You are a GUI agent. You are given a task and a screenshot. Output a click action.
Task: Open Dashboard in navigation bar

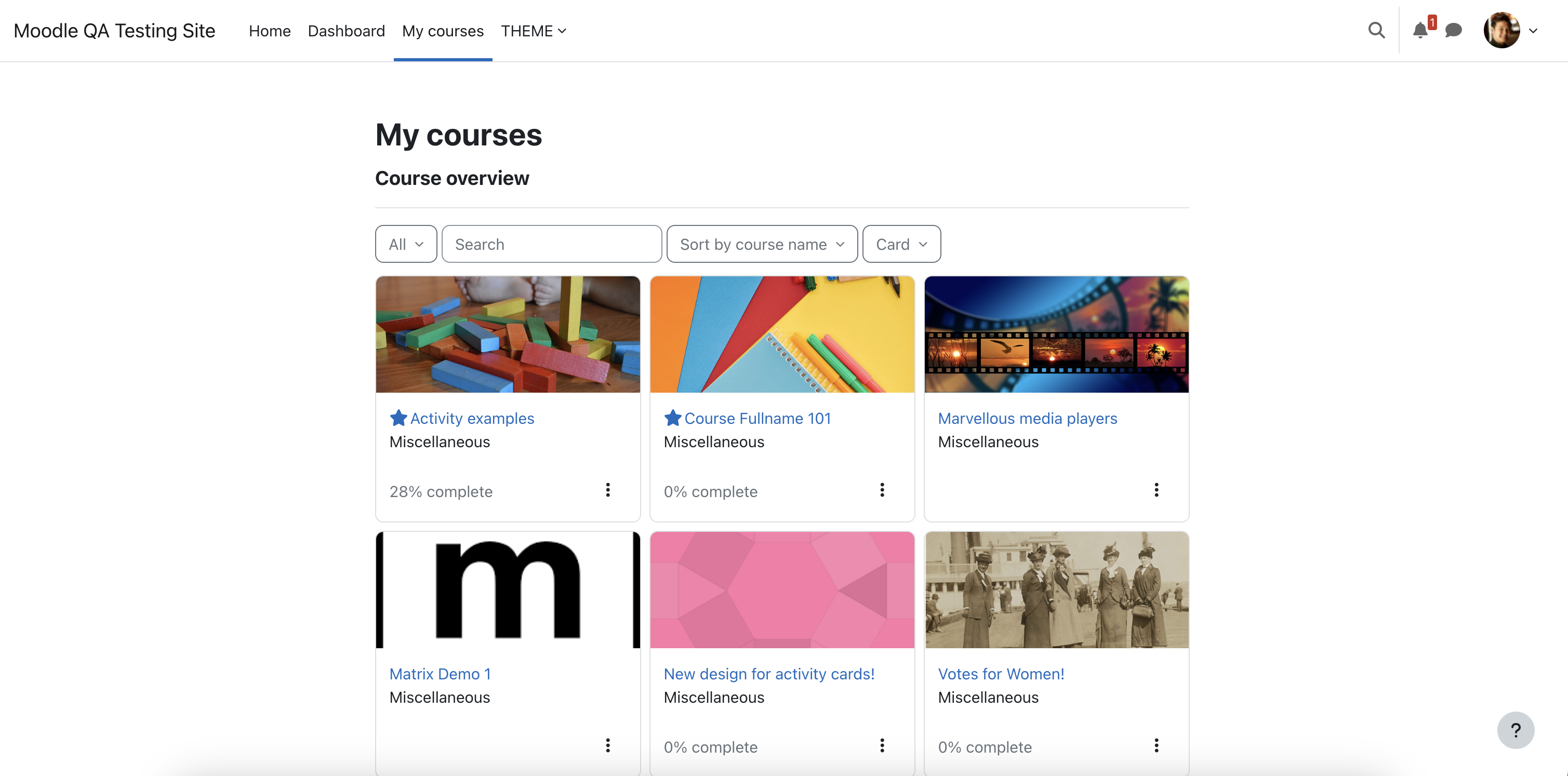tap(347, 31)
